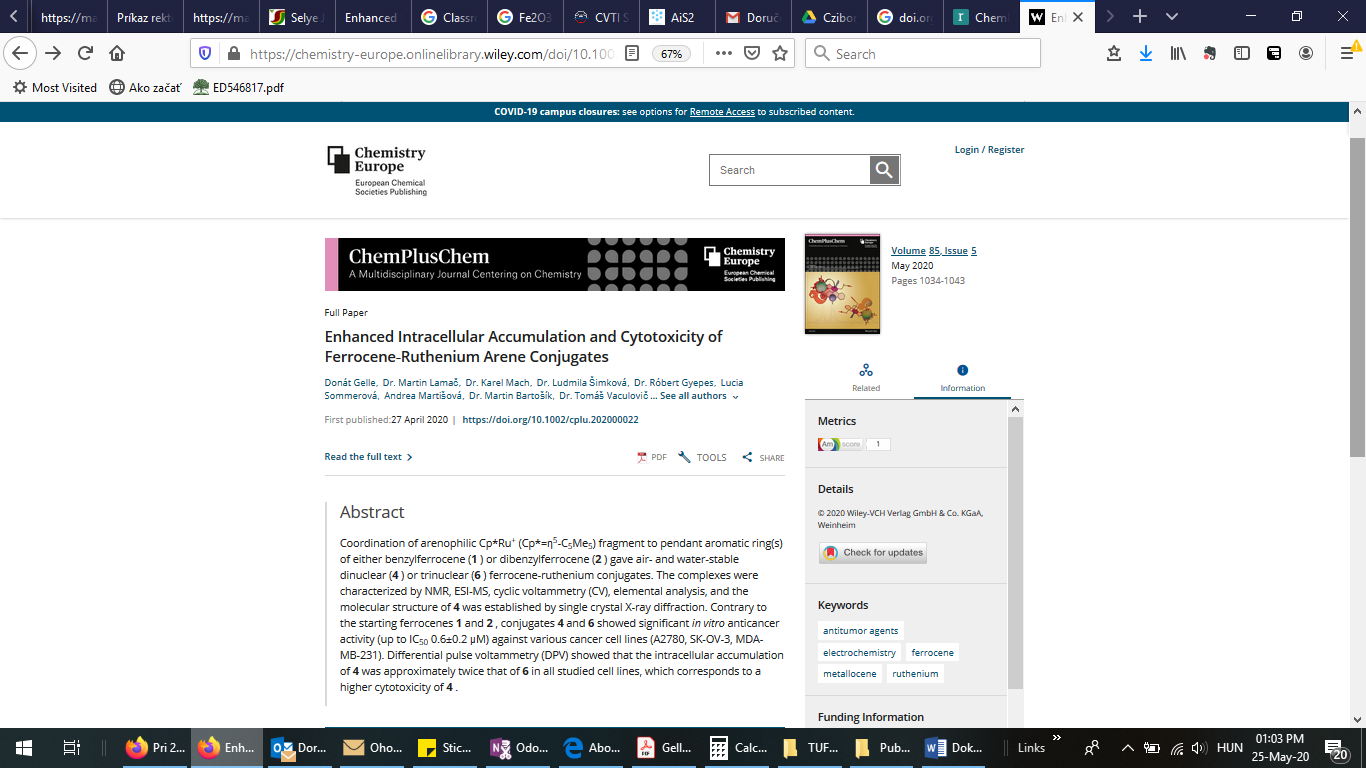Screen dimensions: 1366x768
Task: Select the Information tab
Action: (962, 378)
